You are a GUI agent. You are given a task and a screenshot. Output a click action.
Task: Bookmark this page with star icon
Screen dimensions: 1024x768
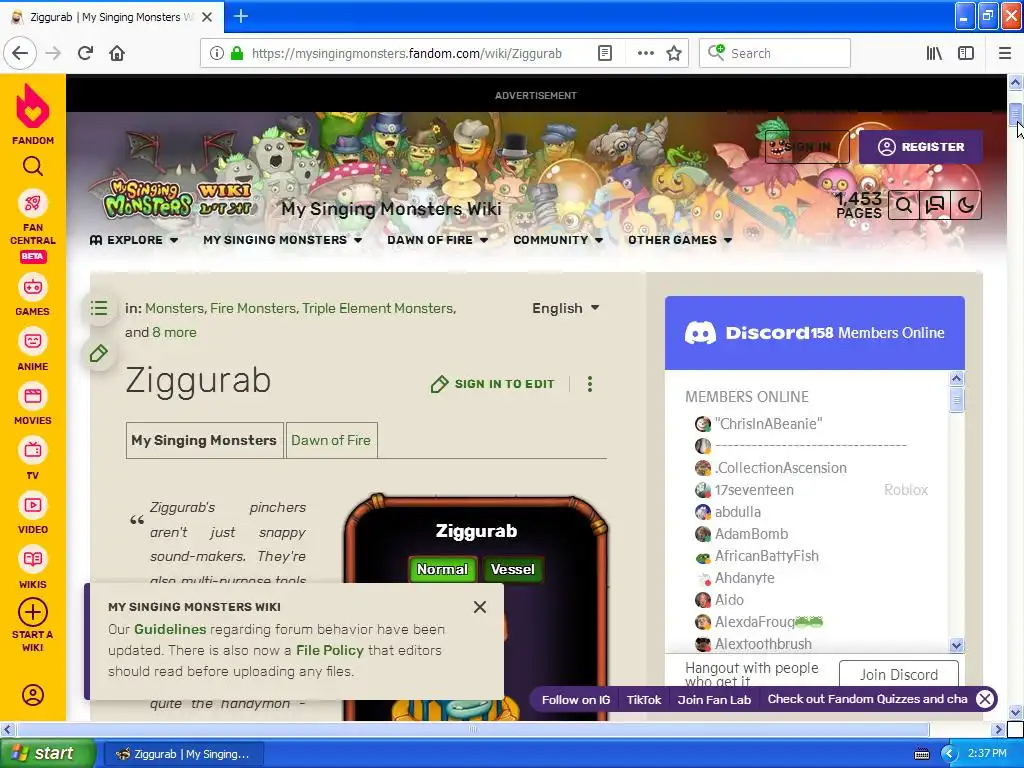coord(674,54)
